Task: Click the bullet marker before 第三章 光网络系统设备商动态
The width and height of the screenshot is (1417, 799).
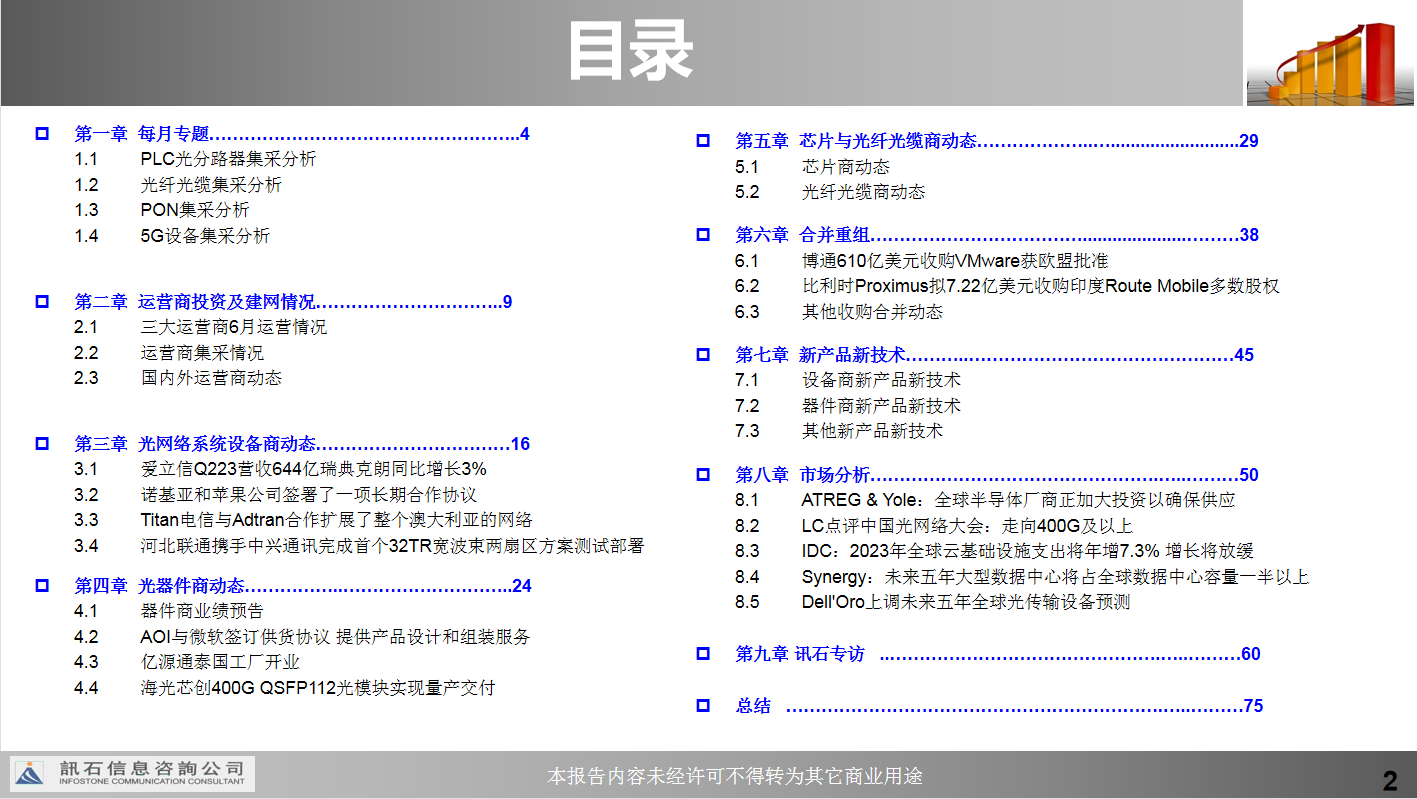Action: (42, 444)
